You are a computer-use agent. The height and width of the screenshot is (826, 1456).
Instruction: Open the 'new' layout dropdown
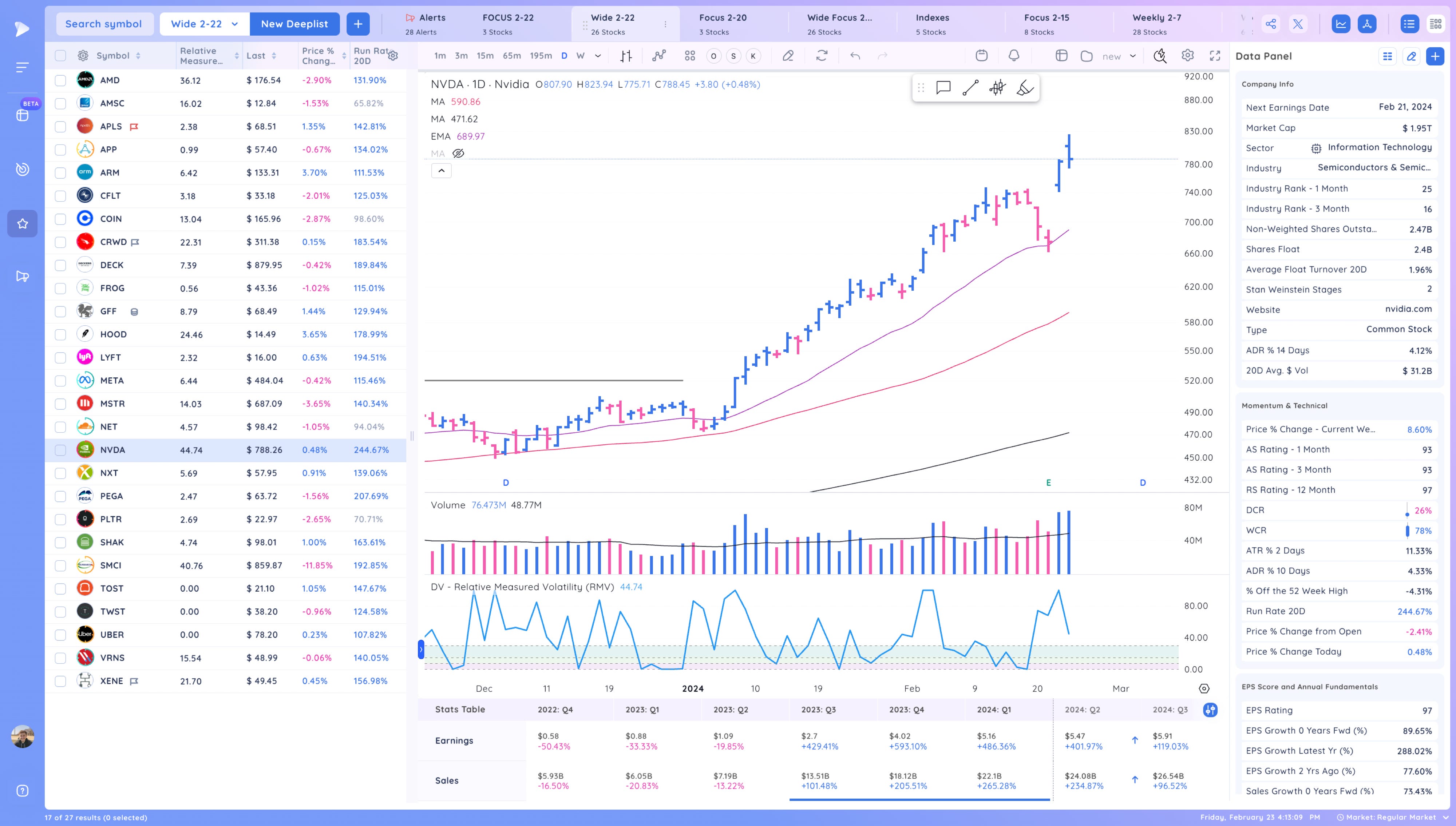point(1119,56)
